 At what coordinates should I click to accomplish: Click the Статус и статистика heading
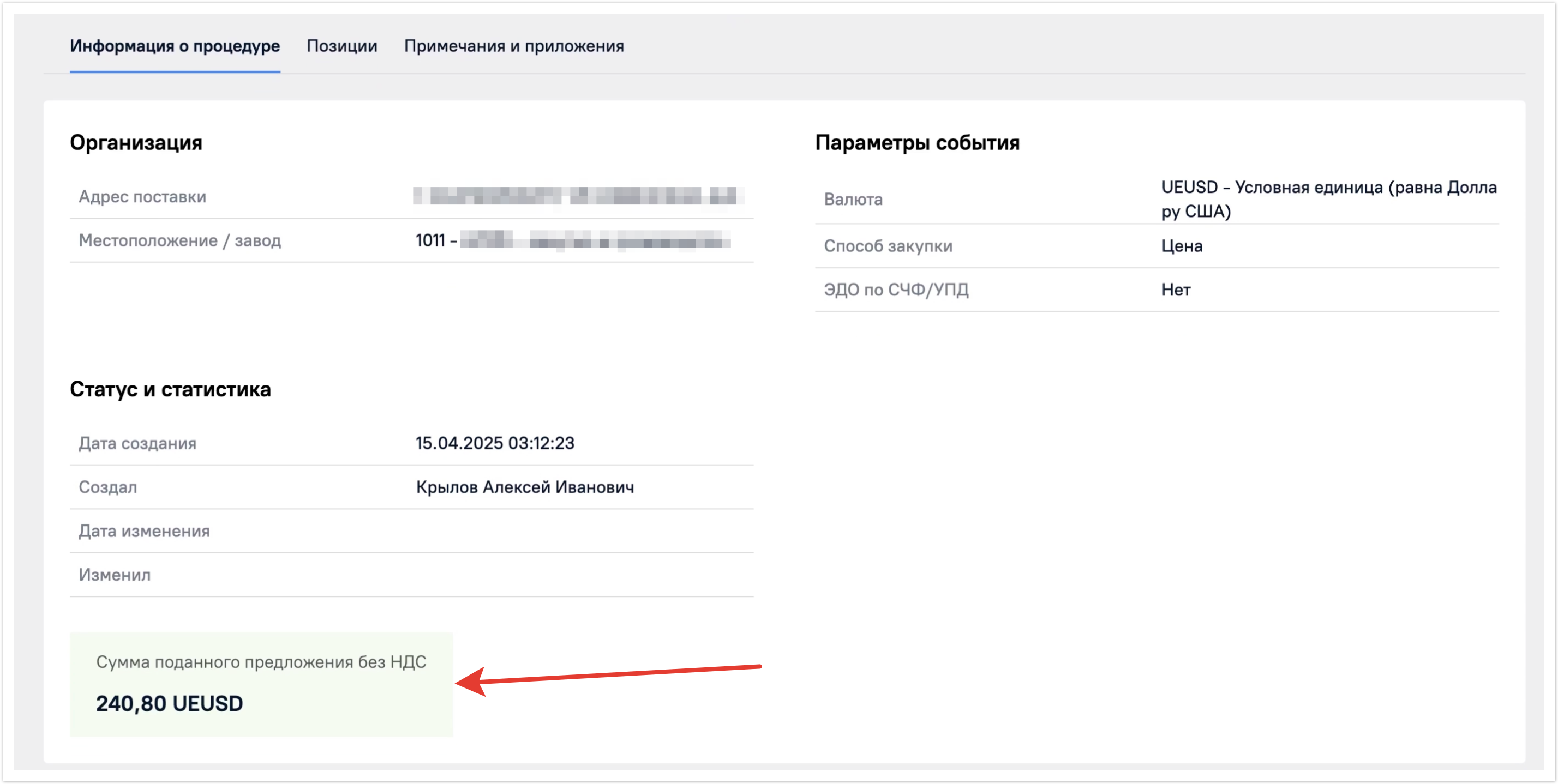click(170, 389)
